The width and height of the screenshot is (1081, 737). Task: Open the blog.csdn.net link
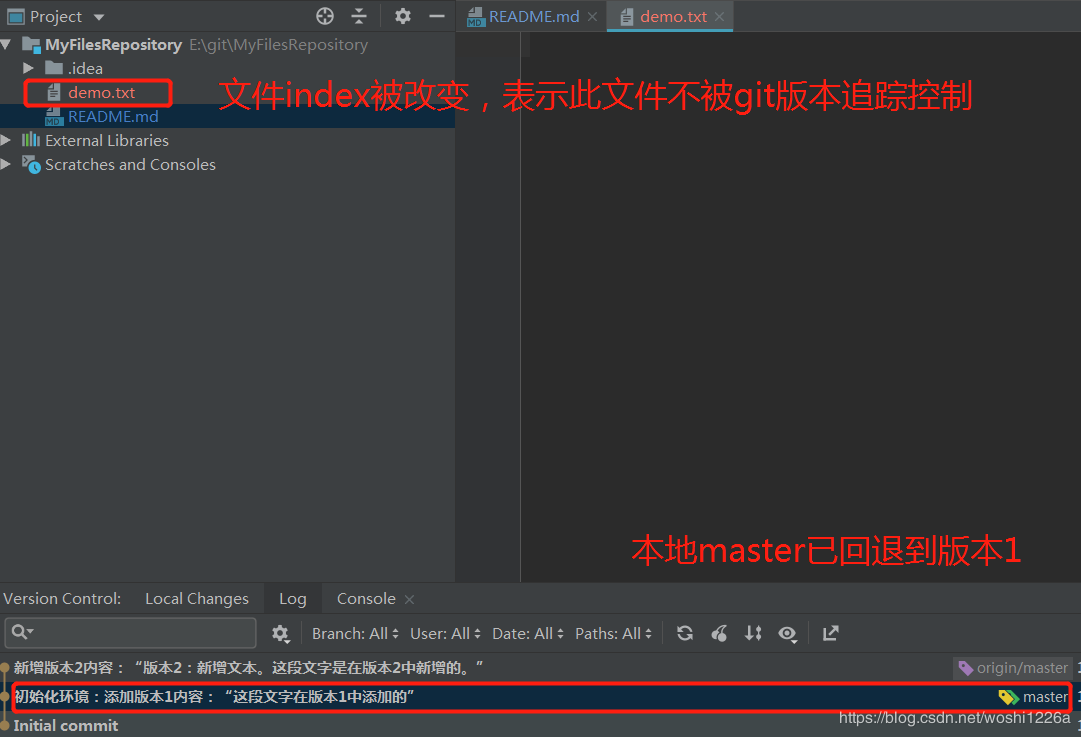click(x=953, y=717)
